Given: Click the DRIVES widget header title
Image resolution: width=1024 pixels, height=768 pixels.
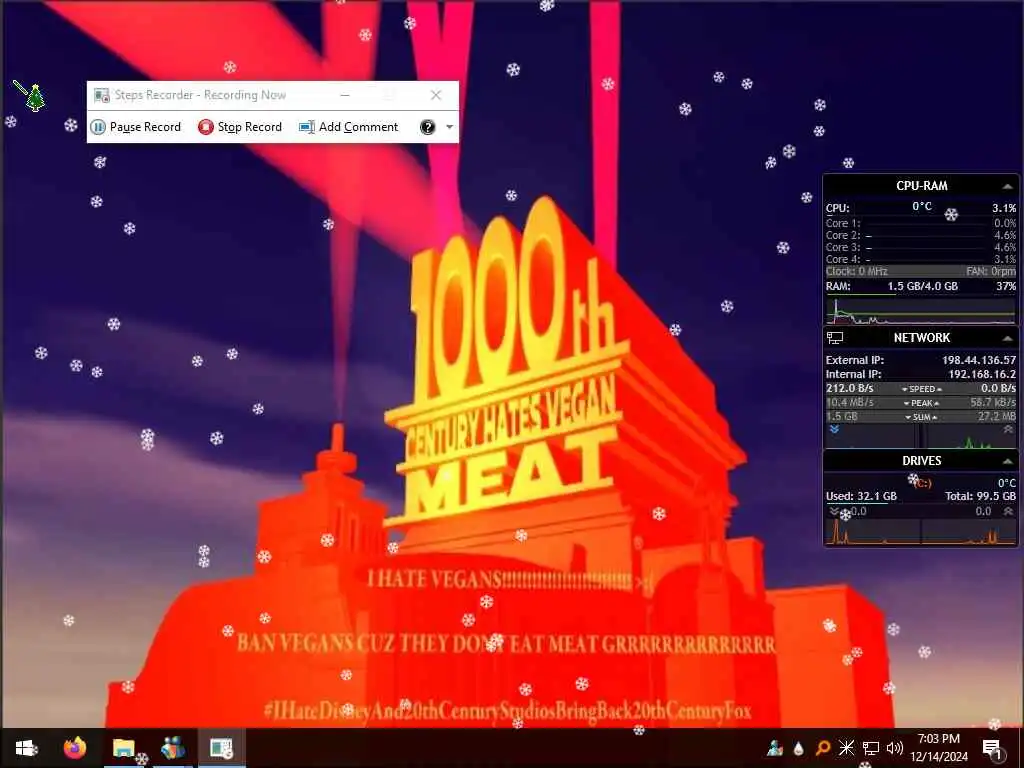Looking at the screenshot, I should coord(921,461).
